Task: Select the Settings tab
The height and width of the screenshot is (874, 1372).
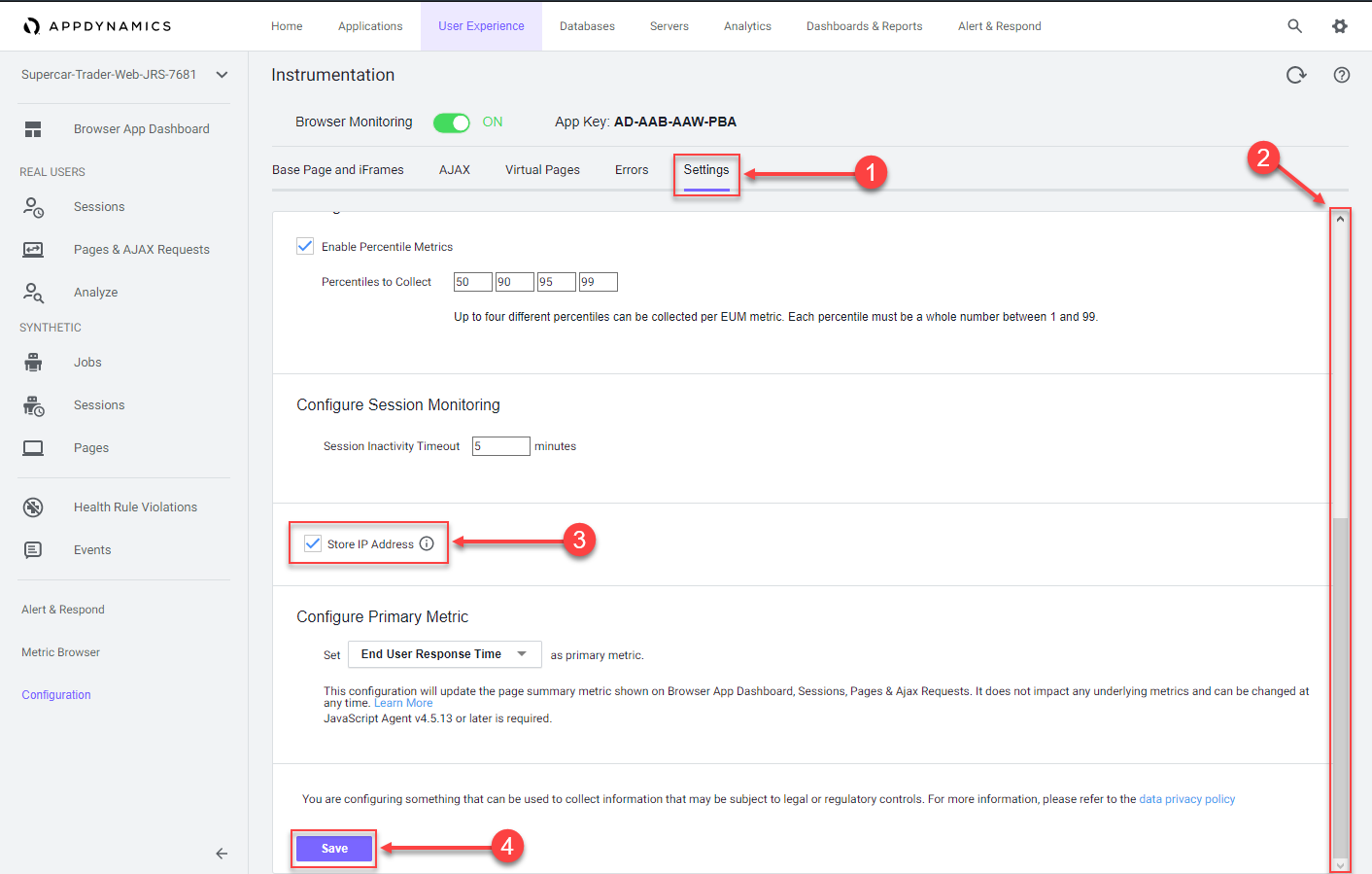Action: (x=706, y=170)
